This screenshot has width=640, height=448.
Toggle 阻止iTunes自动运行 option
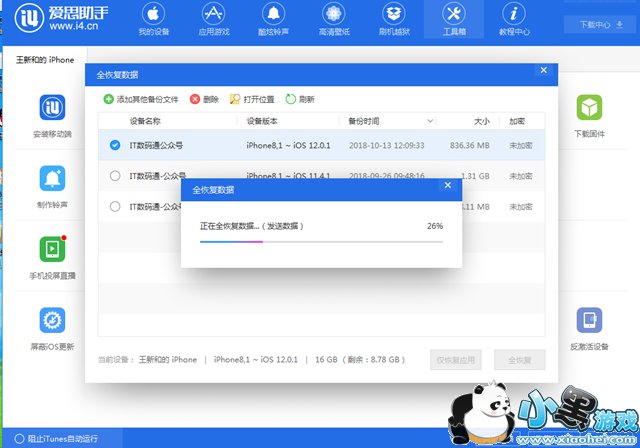56,439
